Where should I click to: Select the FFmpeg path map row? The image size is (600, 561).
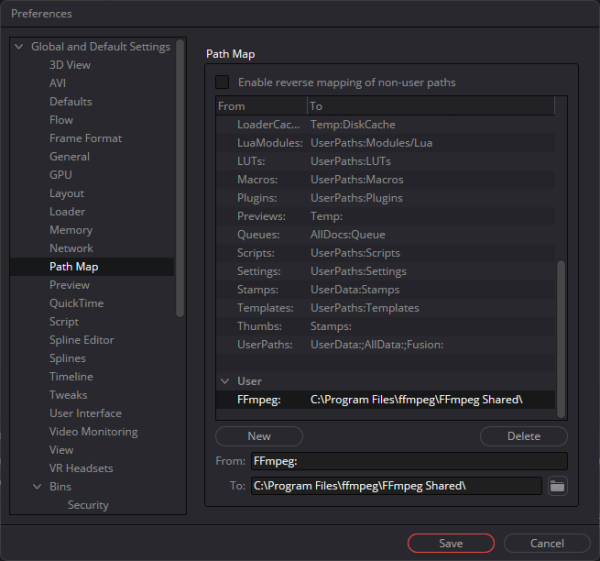[385, 400]
